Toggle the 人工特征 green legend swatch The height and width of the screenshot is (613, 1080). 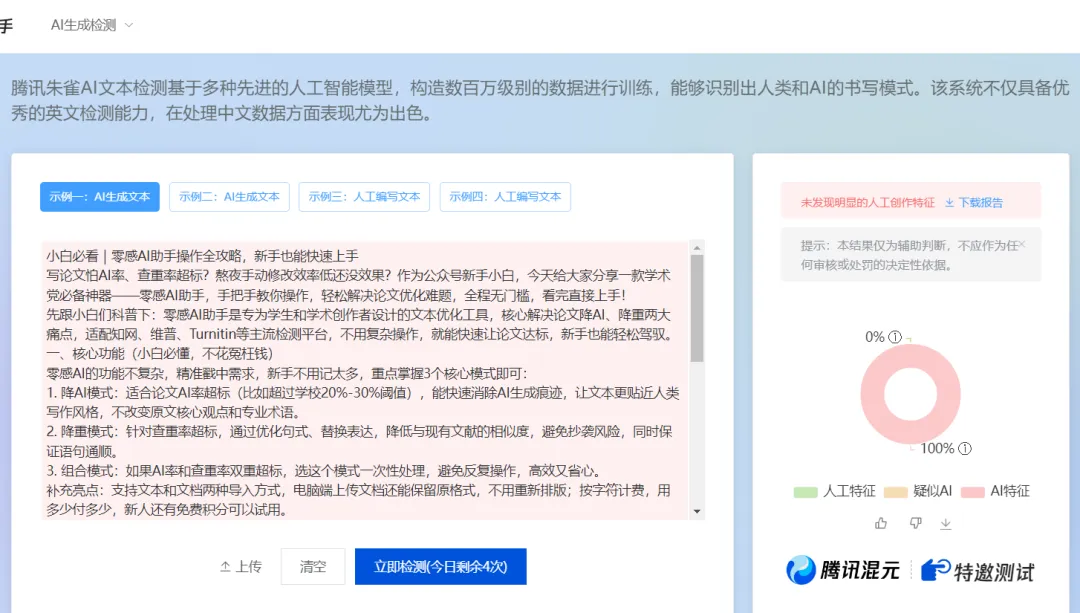[x=805, y=492]
